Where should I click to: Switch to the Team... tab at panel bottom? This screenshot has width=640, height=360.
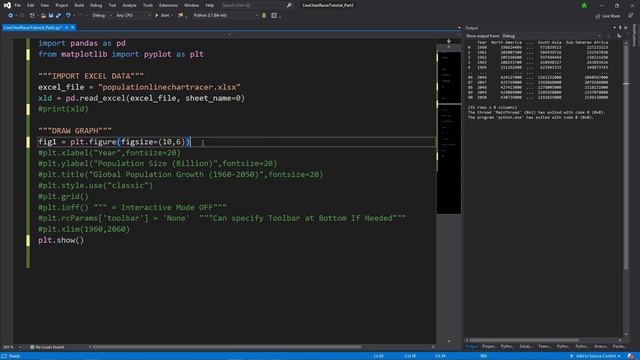[544, 346]
